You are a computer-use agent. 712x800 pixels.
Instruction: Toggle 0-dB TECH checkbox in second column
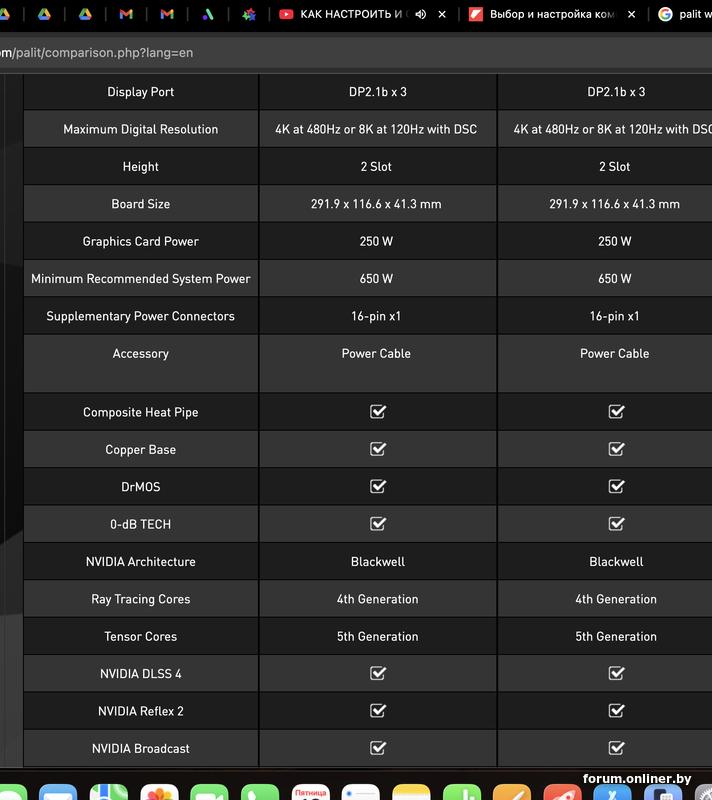coord(616,524)
